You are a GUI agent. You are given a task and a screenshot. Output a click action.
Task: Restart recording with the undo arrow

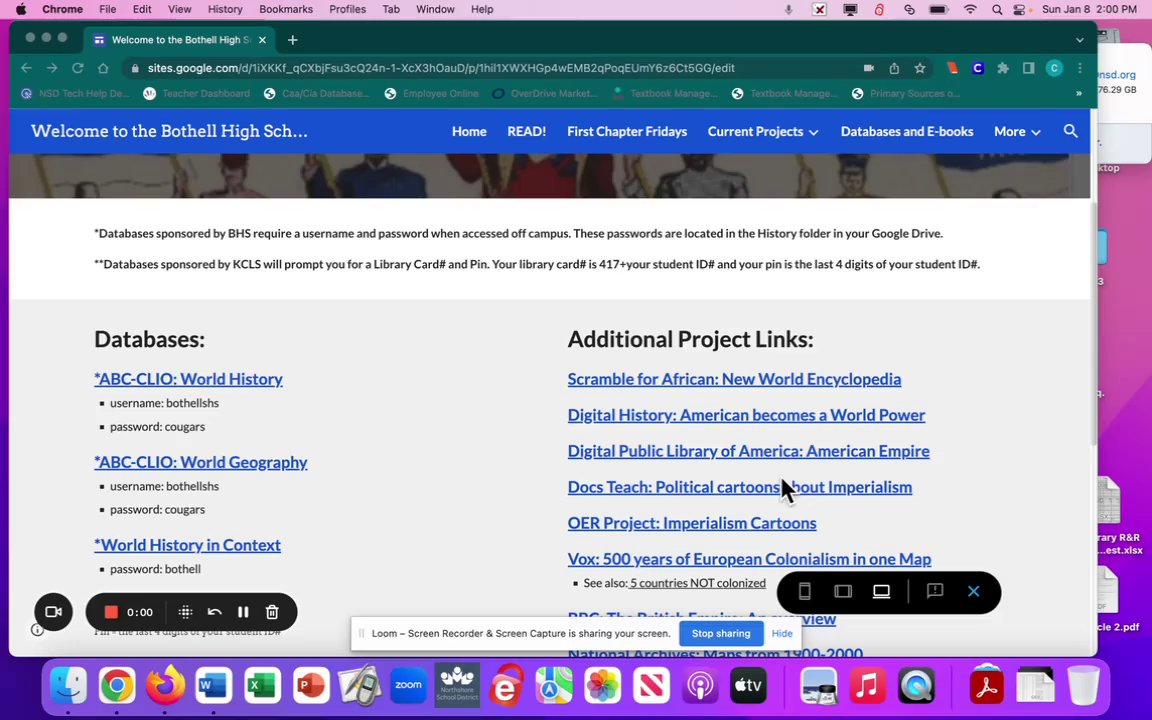point(214,612)
